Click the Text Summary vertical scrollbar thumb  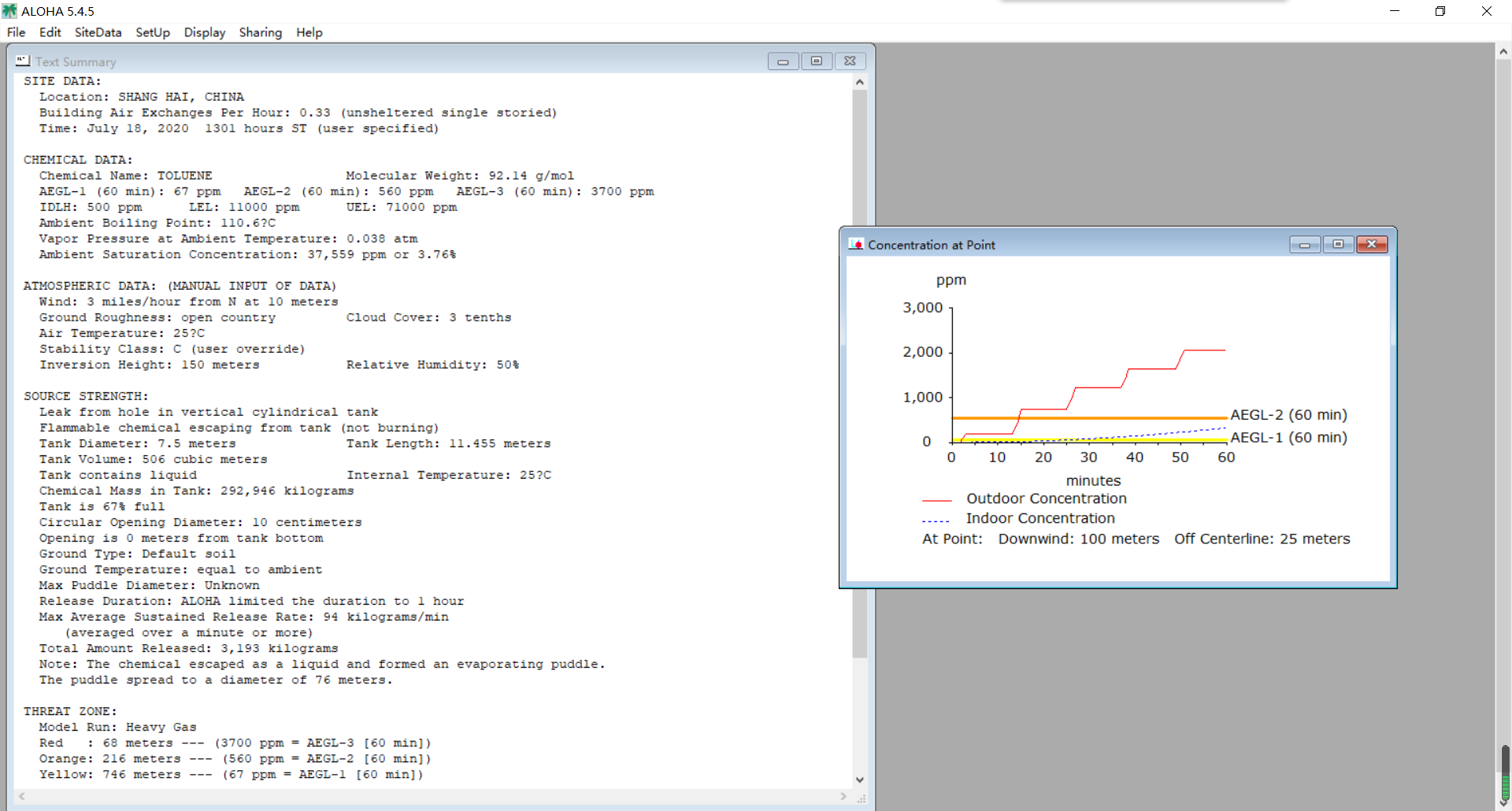(860, 374)
